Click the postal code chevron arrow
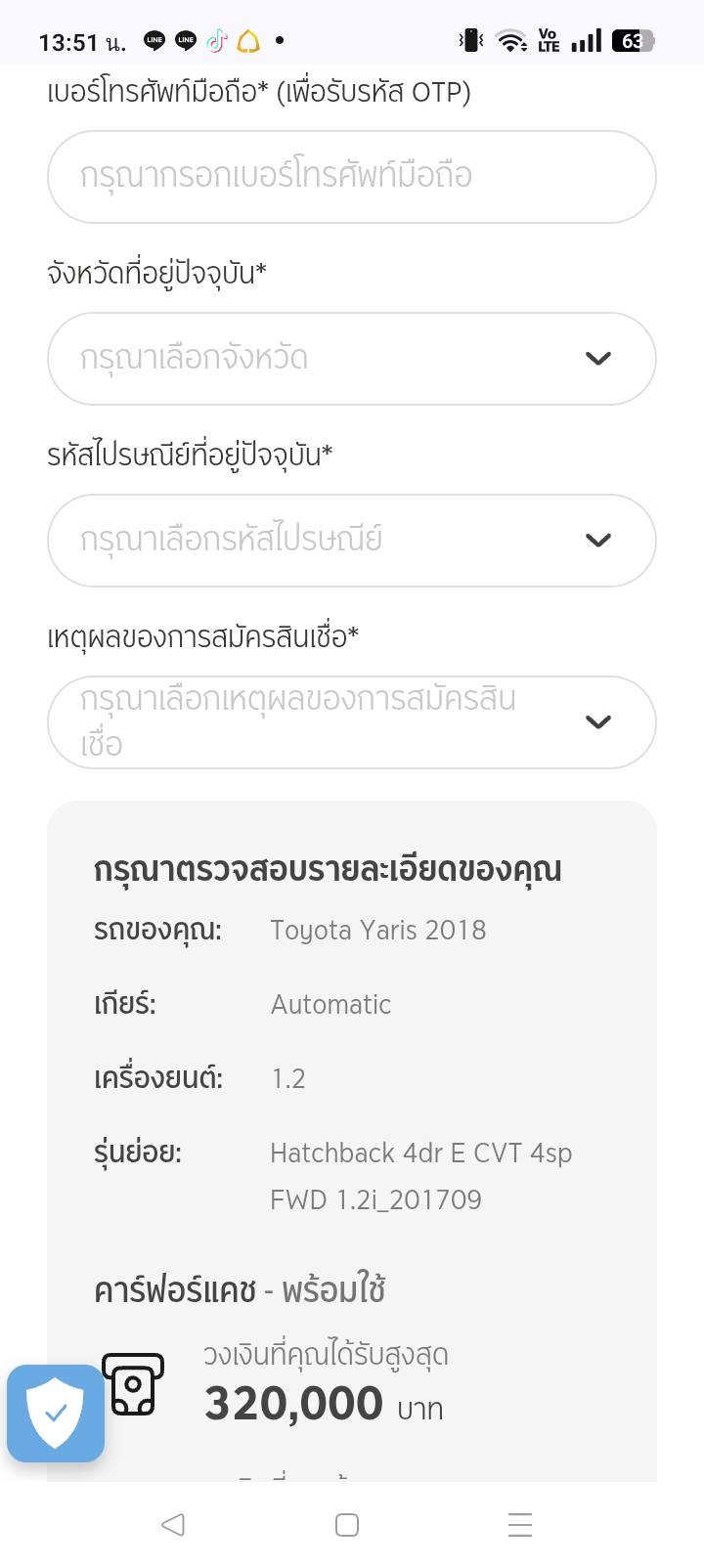704x1568 pixels. click(x=597, y=541)
